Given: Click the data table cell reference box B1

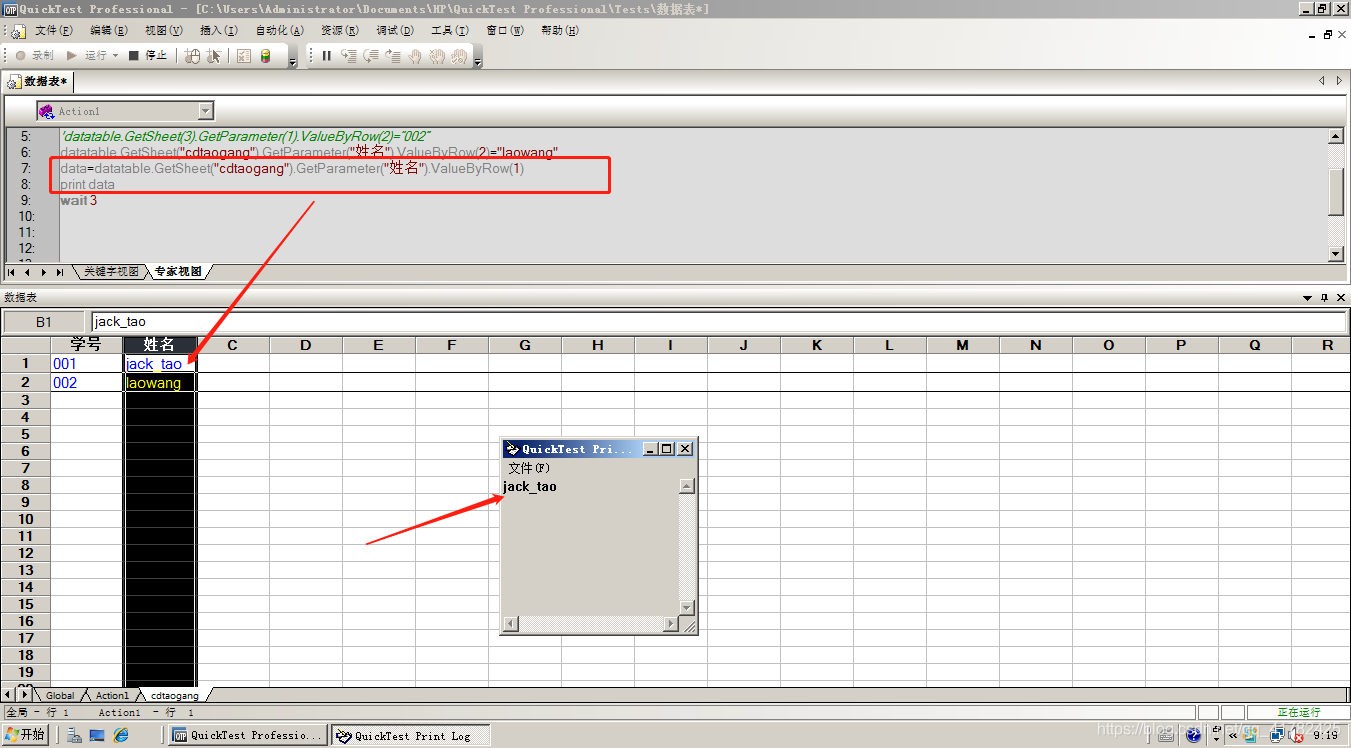Looking at the screenshot, I should click(x=44, y=322).
